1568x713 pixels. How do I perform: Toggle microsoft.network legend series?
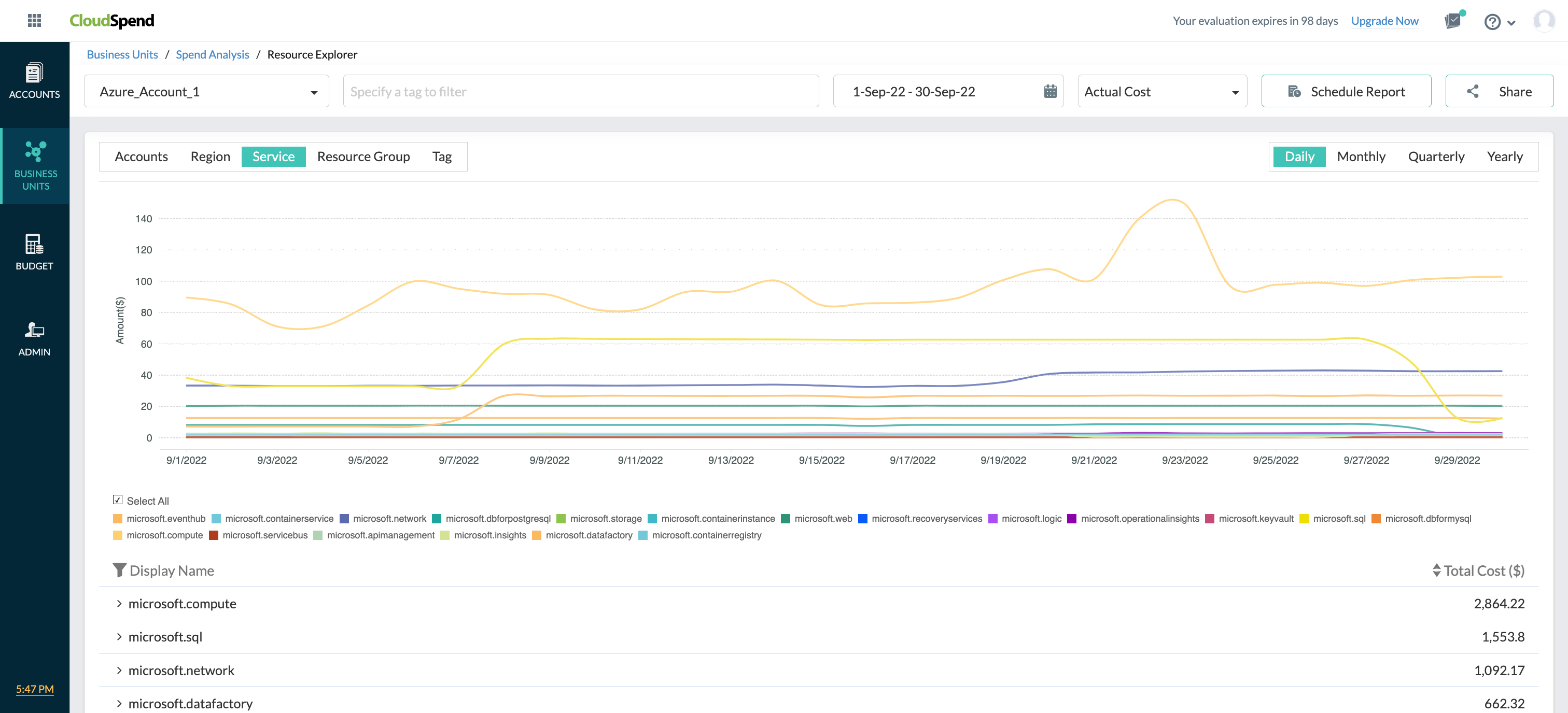383,518
